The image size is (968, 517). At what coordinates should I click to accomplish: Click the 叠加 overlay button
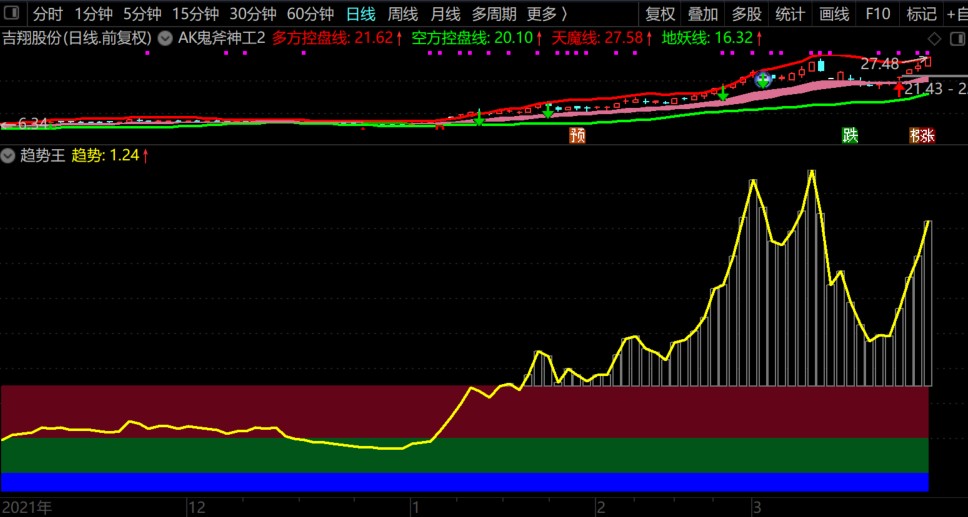[703, 14]
